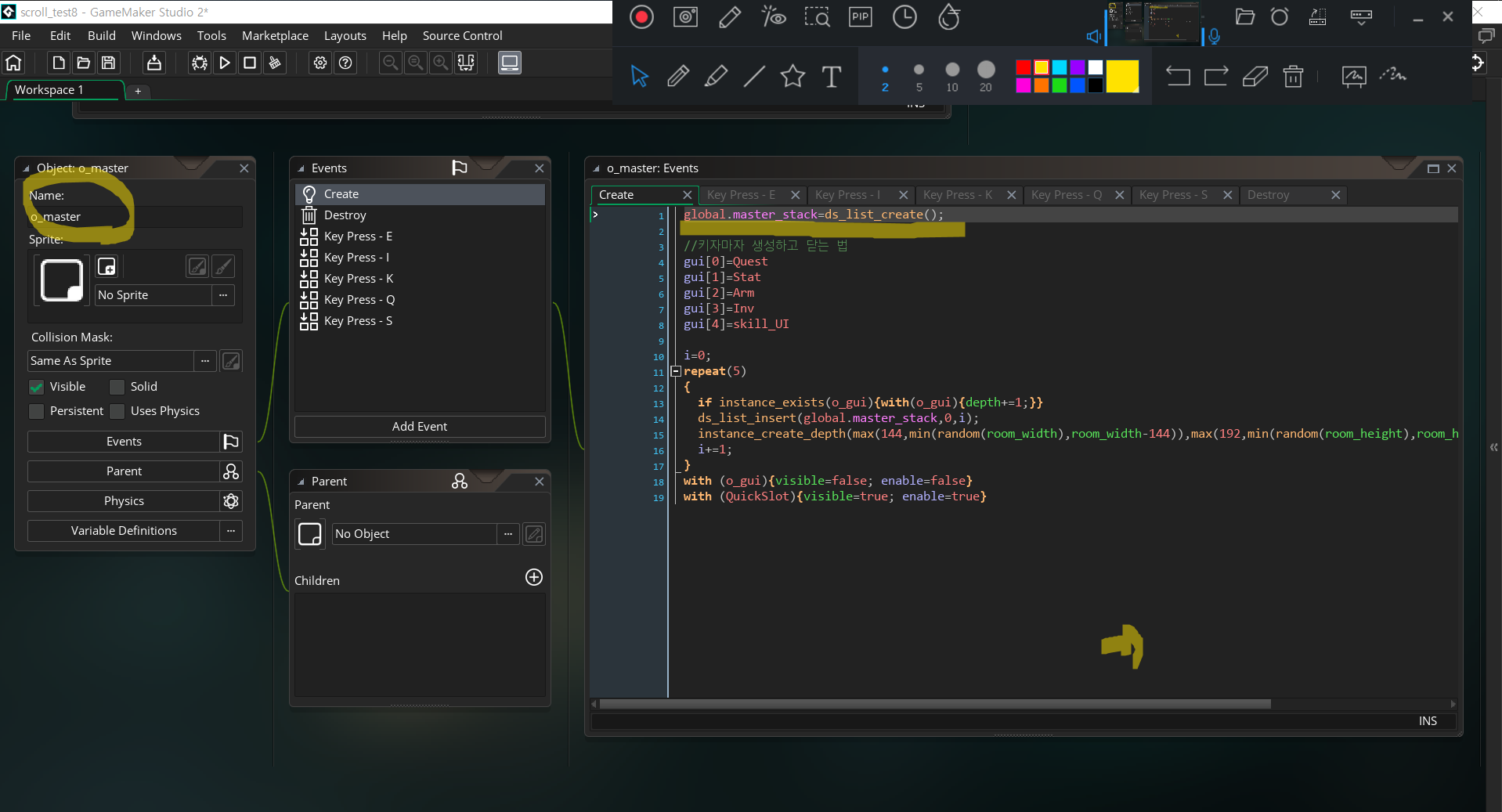The height and width of the screenshot is (812, 1502).
Task: Click the zoom out magnifier icon
Action: tap(390, 63)
